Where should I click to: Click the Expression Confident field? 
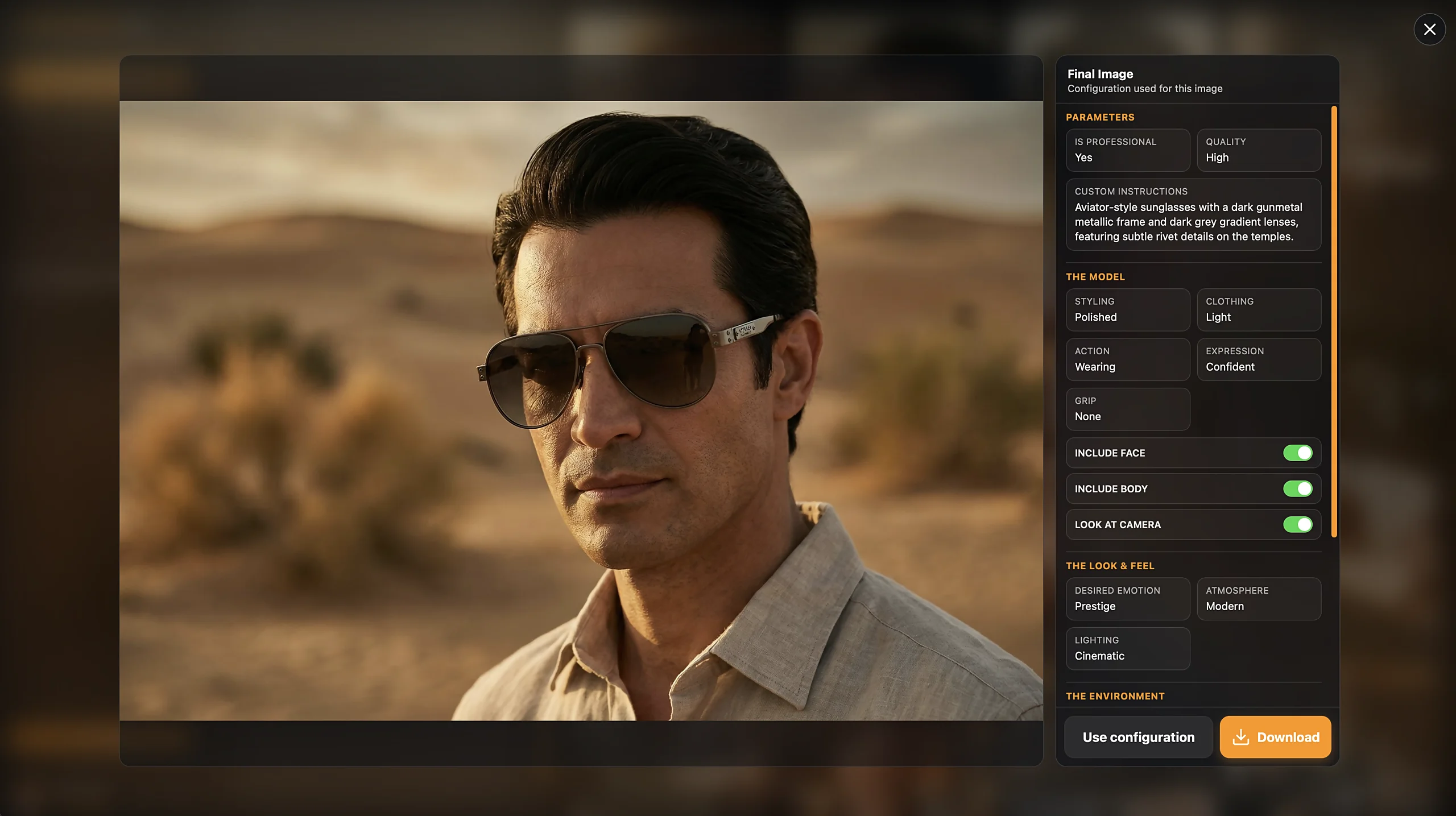(x=1258, y=359)
